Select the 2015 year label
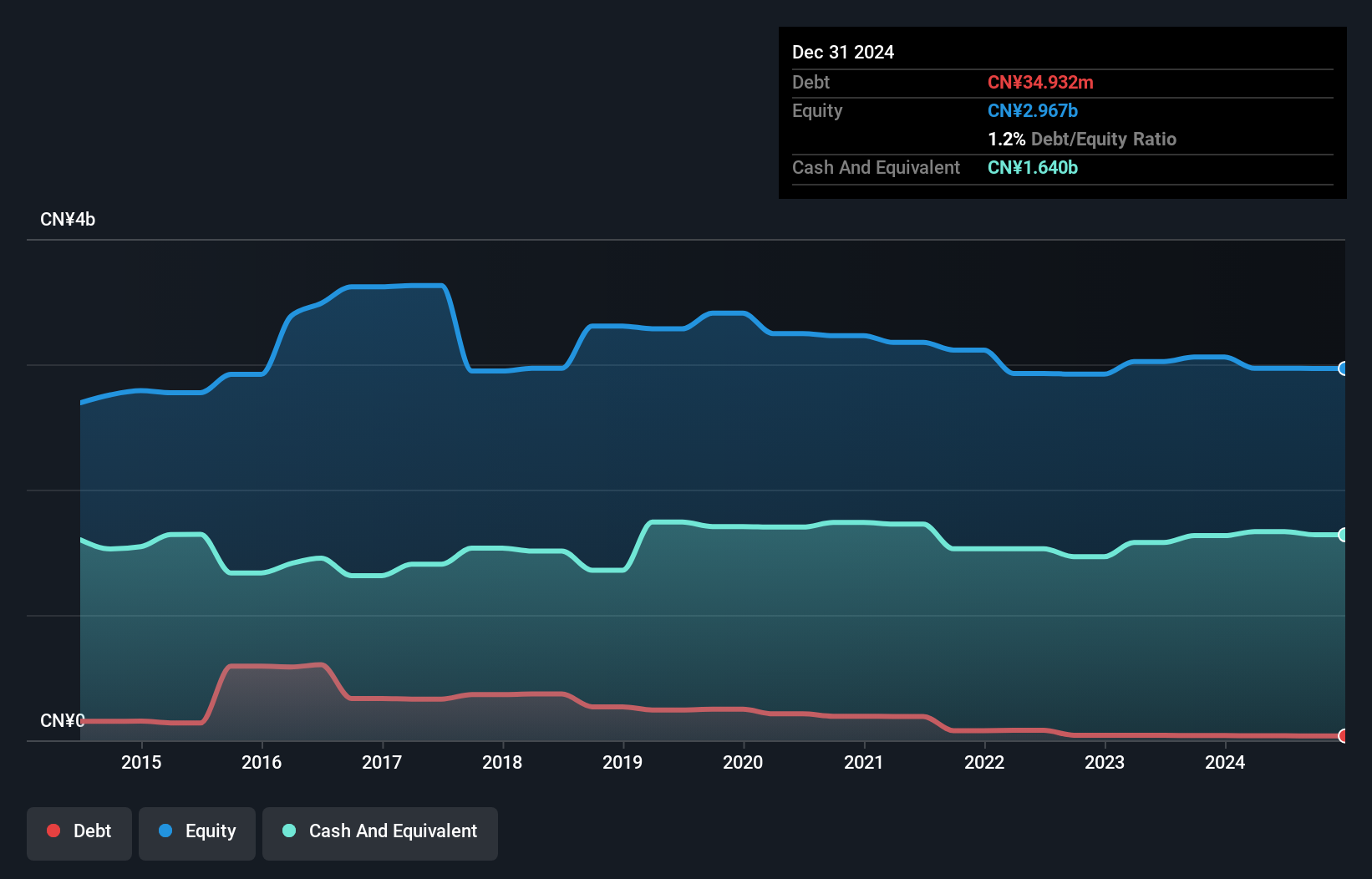Image resolution: width=1372 pixels, height=879 pixels. click(142, 762)
